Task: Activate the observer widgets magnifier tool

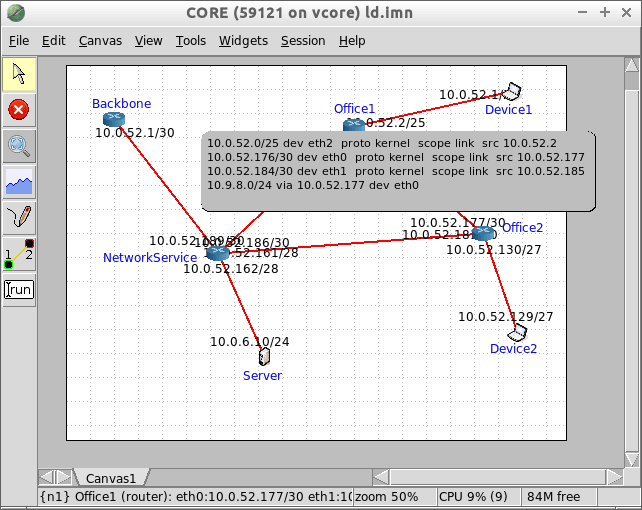Action: [19, 146]
